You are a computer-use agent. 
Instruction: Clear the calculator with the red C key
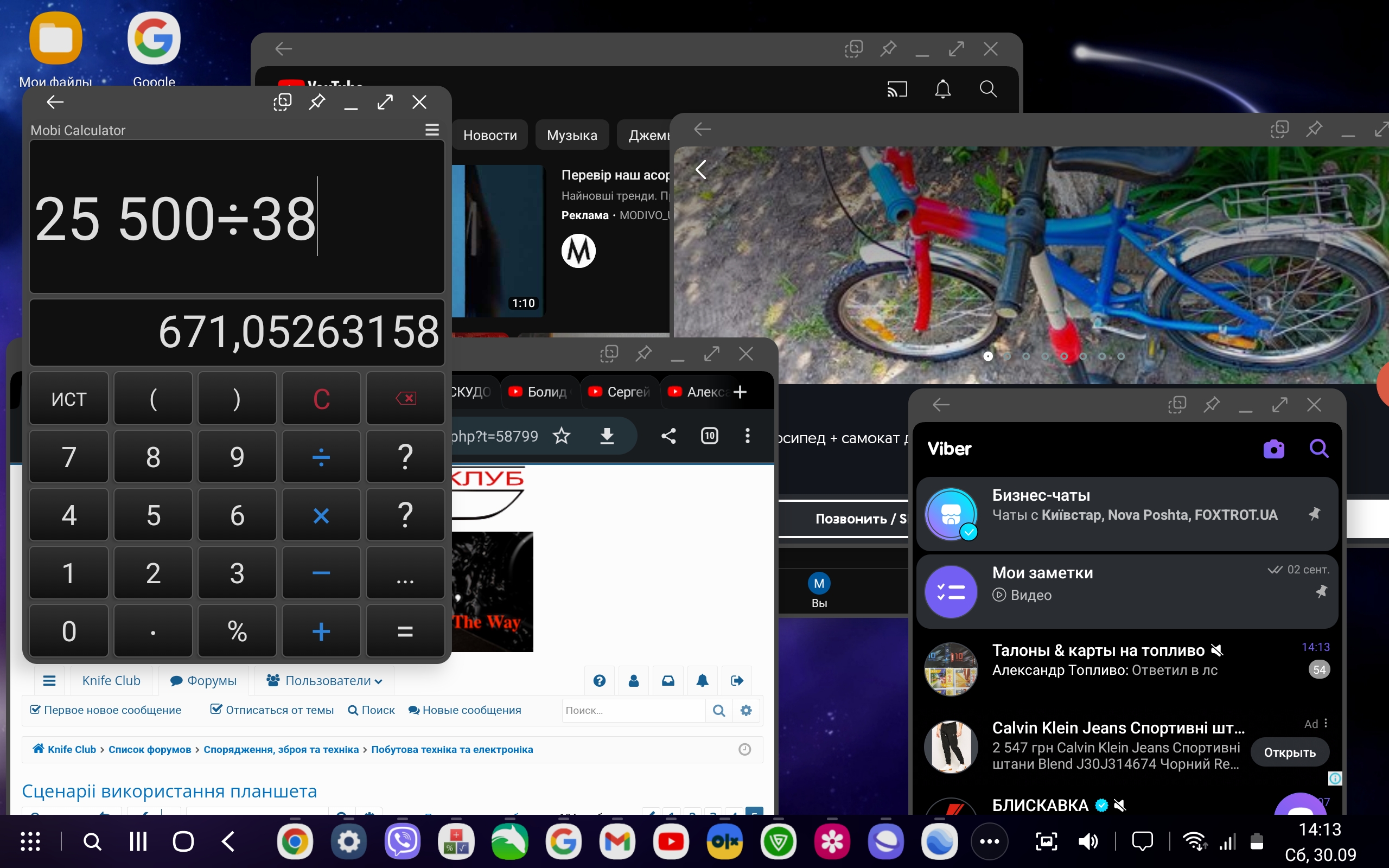[x=321, y=398]
